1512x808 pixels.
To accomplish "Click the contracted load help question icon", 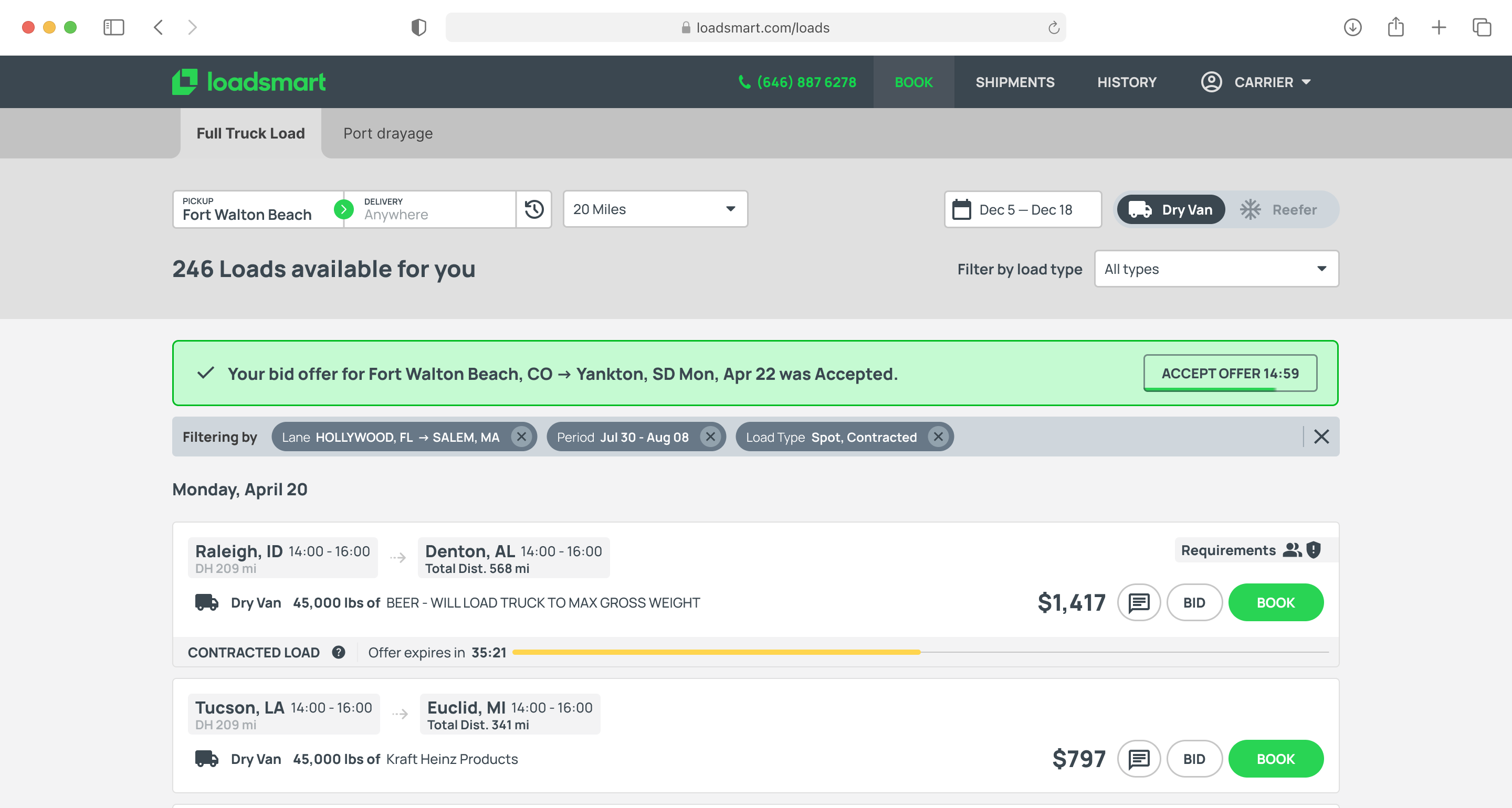I will (x=339, y=653).
